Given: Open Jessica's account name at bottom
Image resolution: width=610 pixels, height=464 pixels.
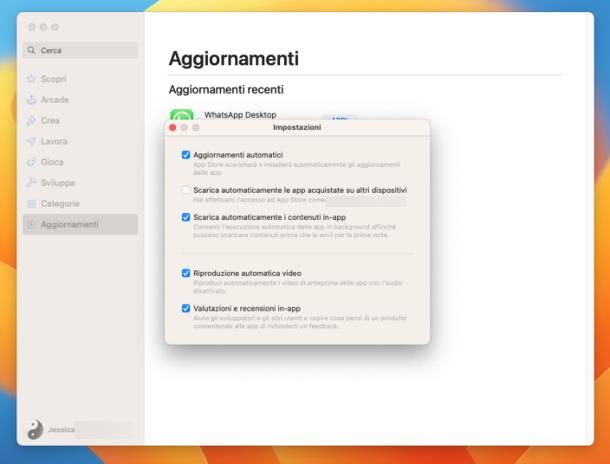Looking at the screenshot, I should pyautogui.click(x=61, y=429).
